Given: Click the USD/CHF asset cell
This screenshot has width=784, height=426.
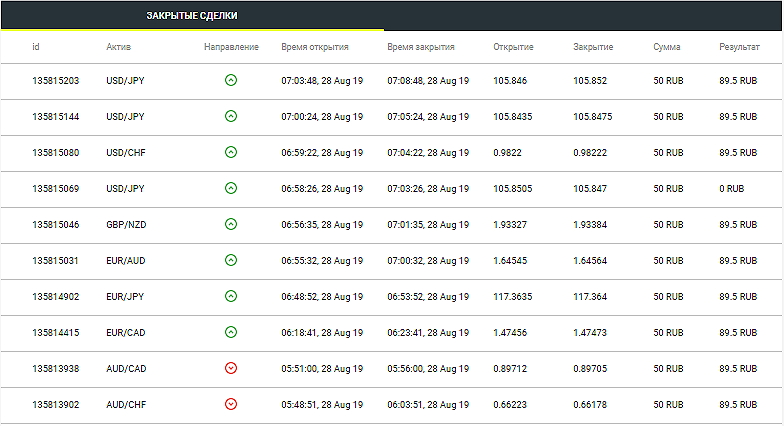Looking at the screenshot, I should pos(126,152).
